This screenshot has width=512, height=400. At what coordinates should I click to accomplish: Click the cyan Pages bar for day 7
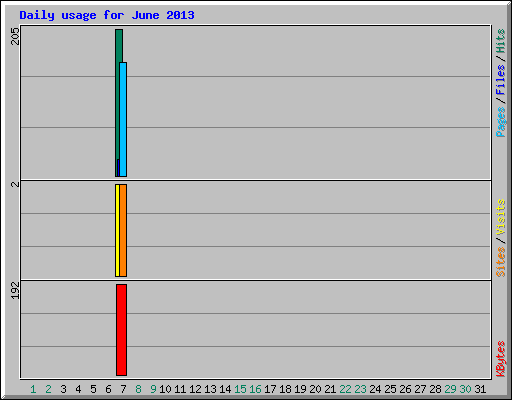point(123,119)
